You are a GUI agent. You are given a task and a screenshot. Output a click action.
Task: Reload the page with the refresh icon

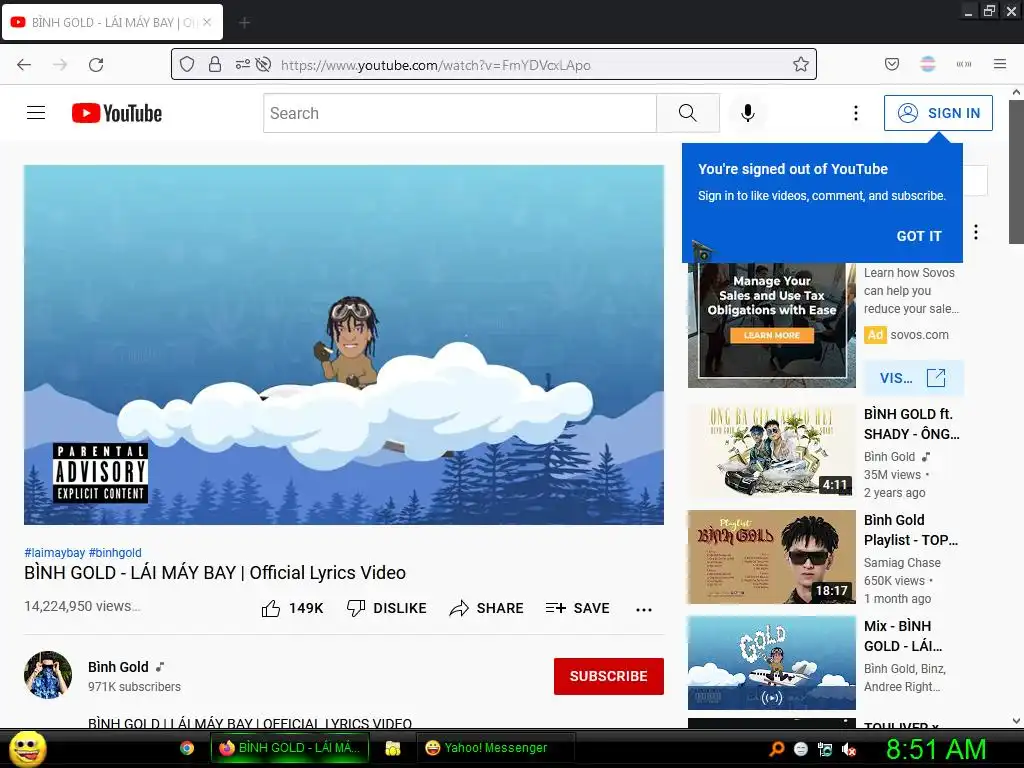(x=96, y=65)
